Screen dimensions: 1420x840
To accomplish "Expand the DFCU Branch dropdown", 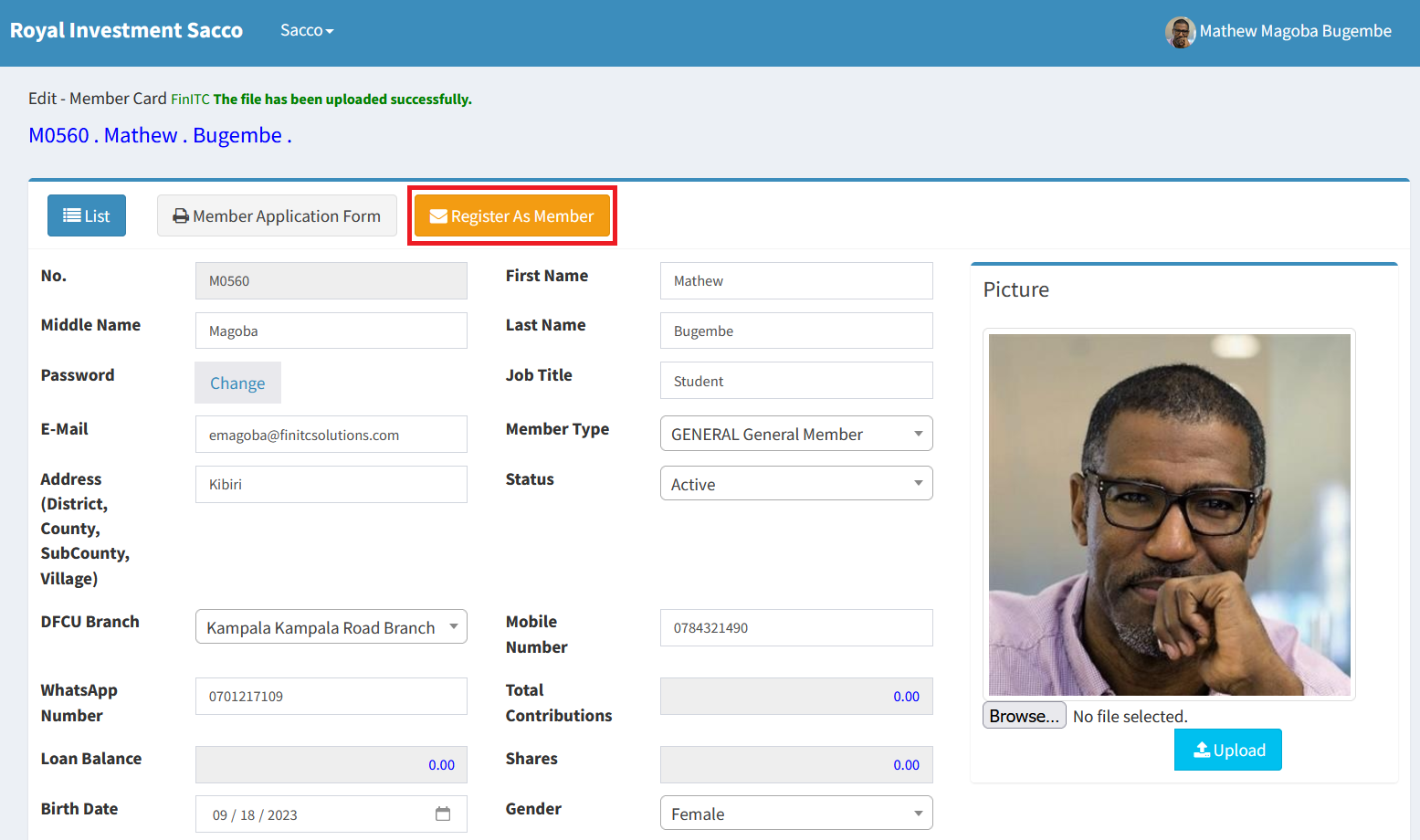I will tap(331, 627).
